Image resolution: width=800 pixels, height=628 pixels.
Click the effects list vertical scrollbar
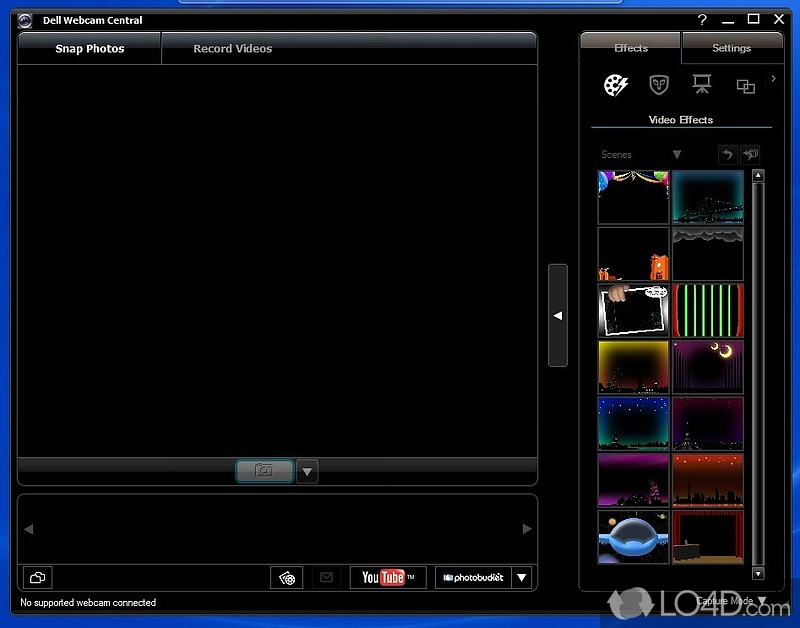(758, 370)
